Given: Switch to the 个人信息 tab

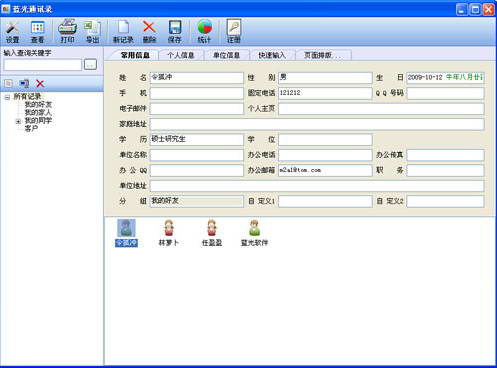Looking at the screenshot, I should (x=181, y=55).
